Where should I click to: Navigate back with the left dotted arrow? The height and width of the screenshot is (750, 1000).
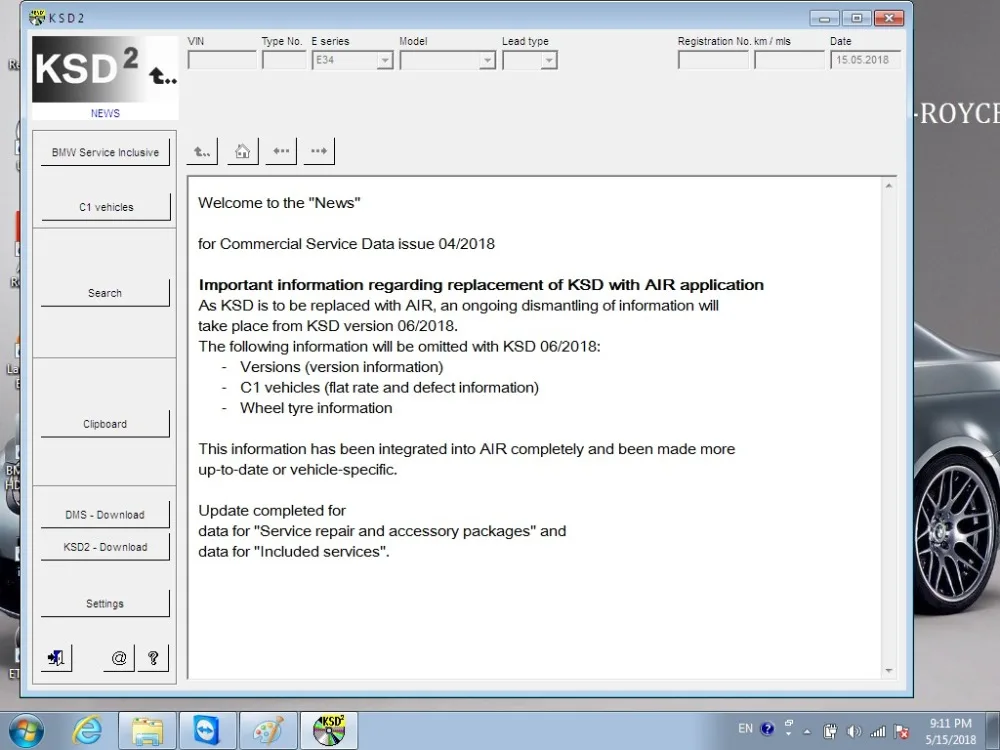(x=281, y=151)
